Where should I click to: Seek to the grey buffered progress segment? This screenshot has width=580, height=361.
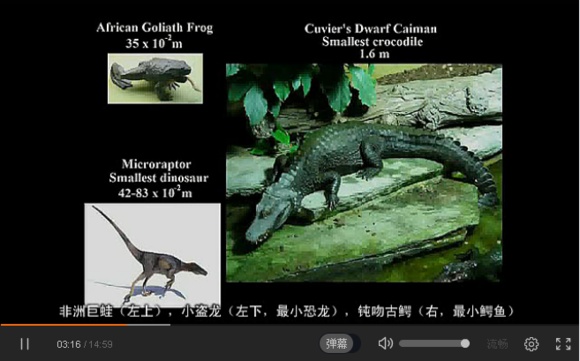[149, 325]
